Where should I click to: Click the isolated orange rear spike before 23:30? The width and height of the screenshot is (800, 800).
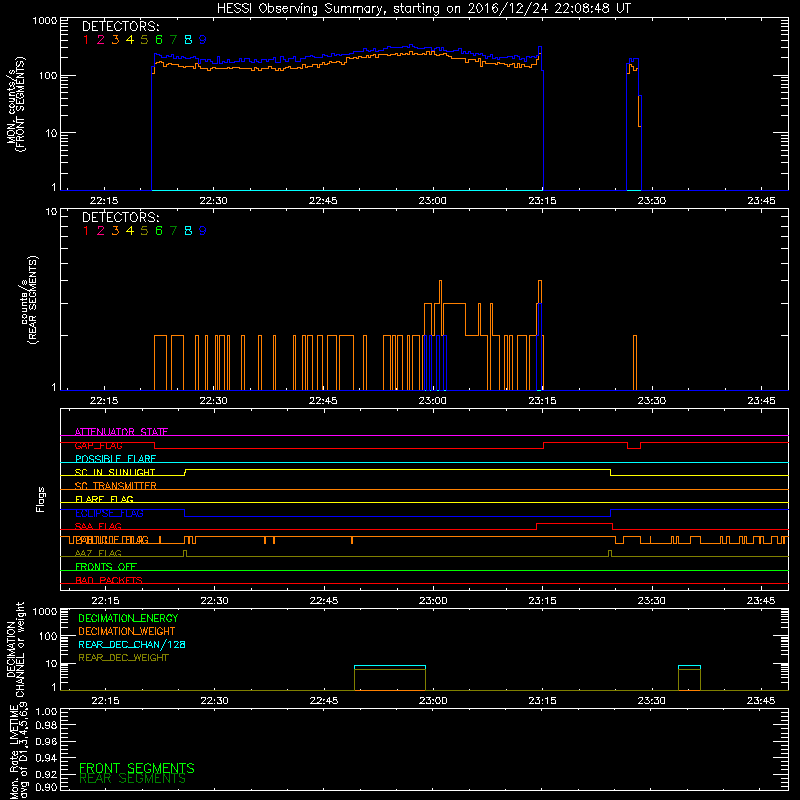(635, 363)
